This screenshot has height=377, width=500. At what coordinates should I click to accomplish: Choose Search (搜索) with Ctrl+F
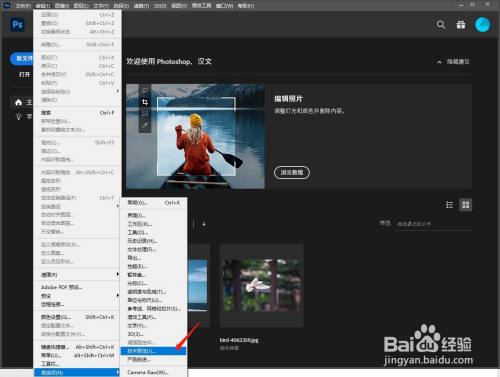(x=77, y=113)
